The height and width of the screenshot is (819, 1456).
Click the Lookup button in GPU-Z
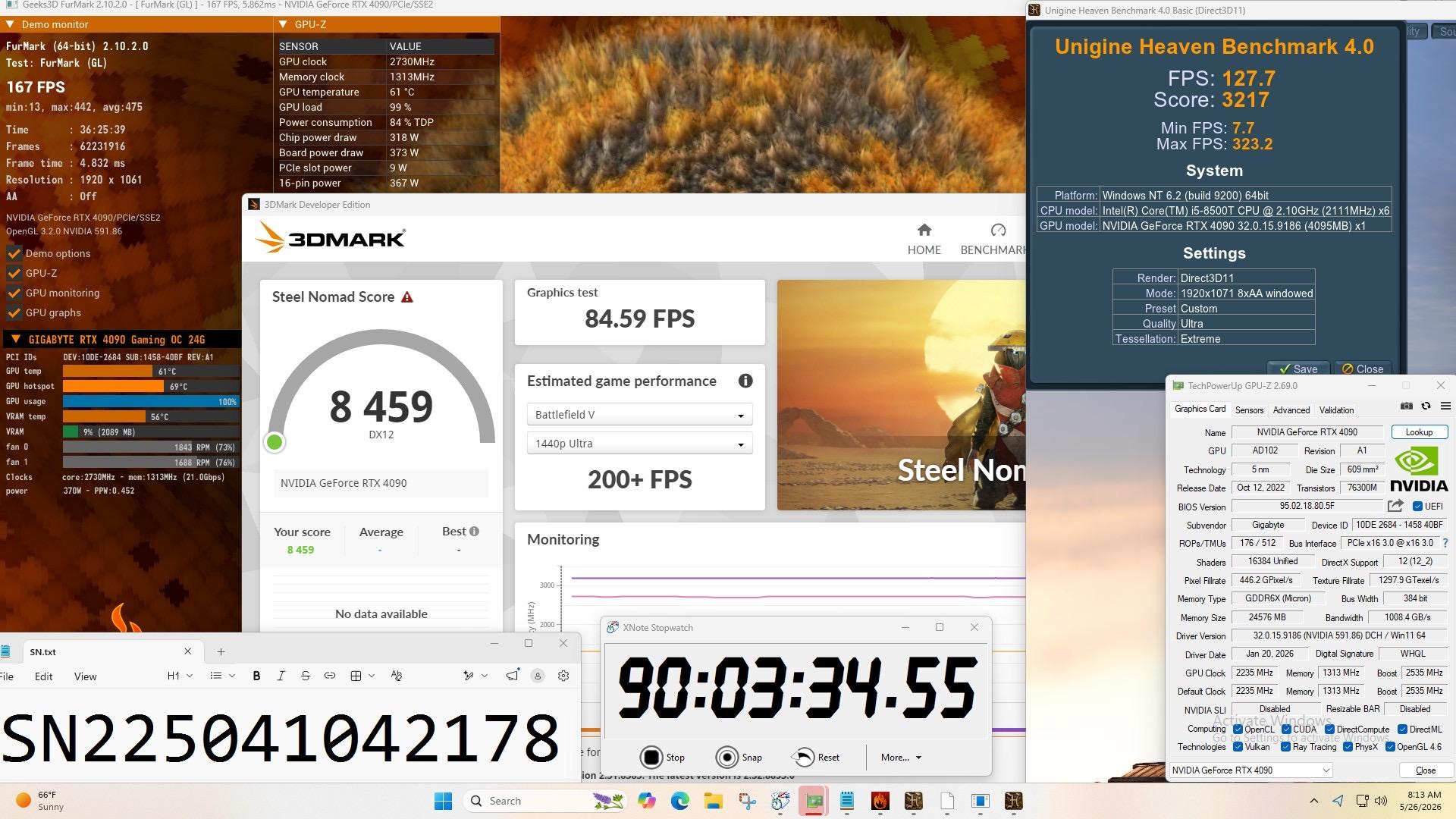coord(1419,432)
